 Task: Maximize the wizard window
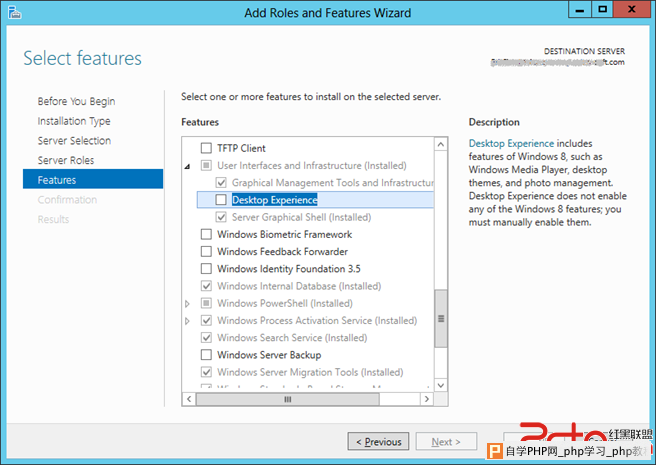(602, 10)
